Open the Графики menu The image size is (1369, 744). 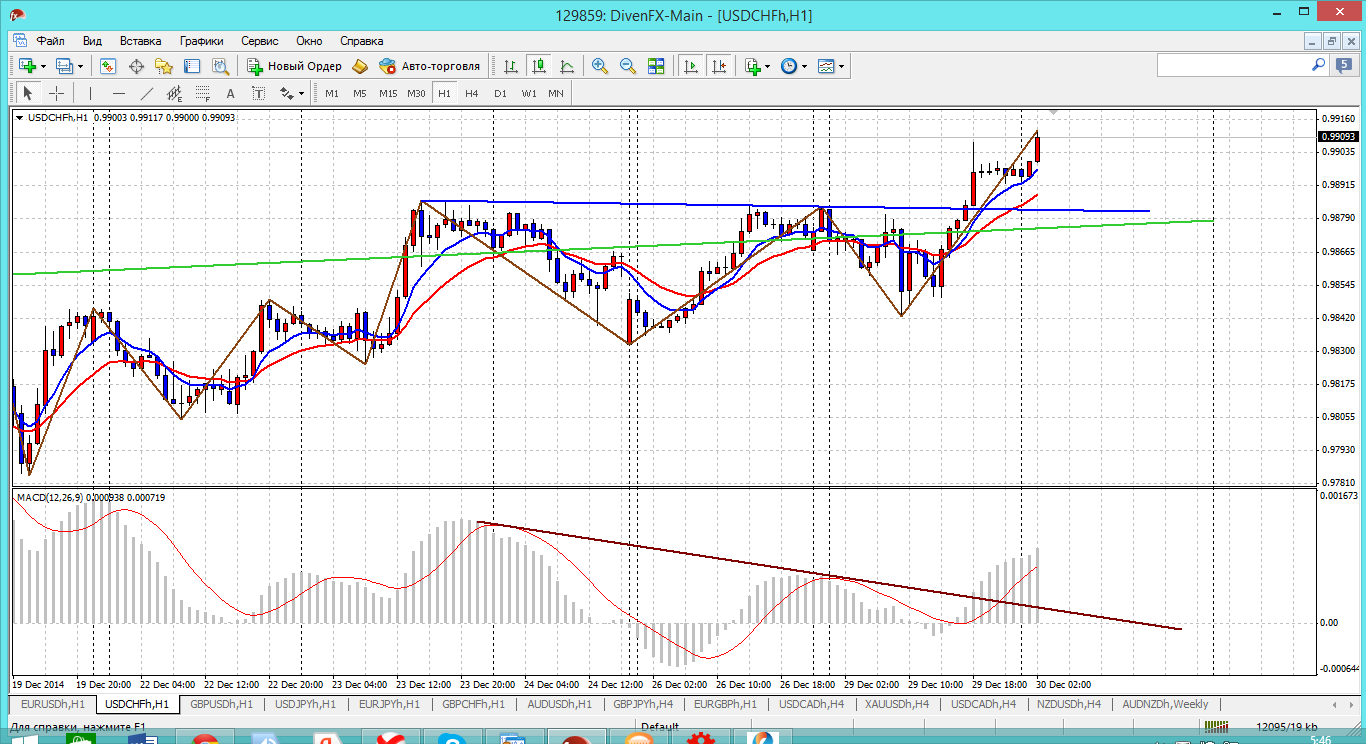(201, 41)
